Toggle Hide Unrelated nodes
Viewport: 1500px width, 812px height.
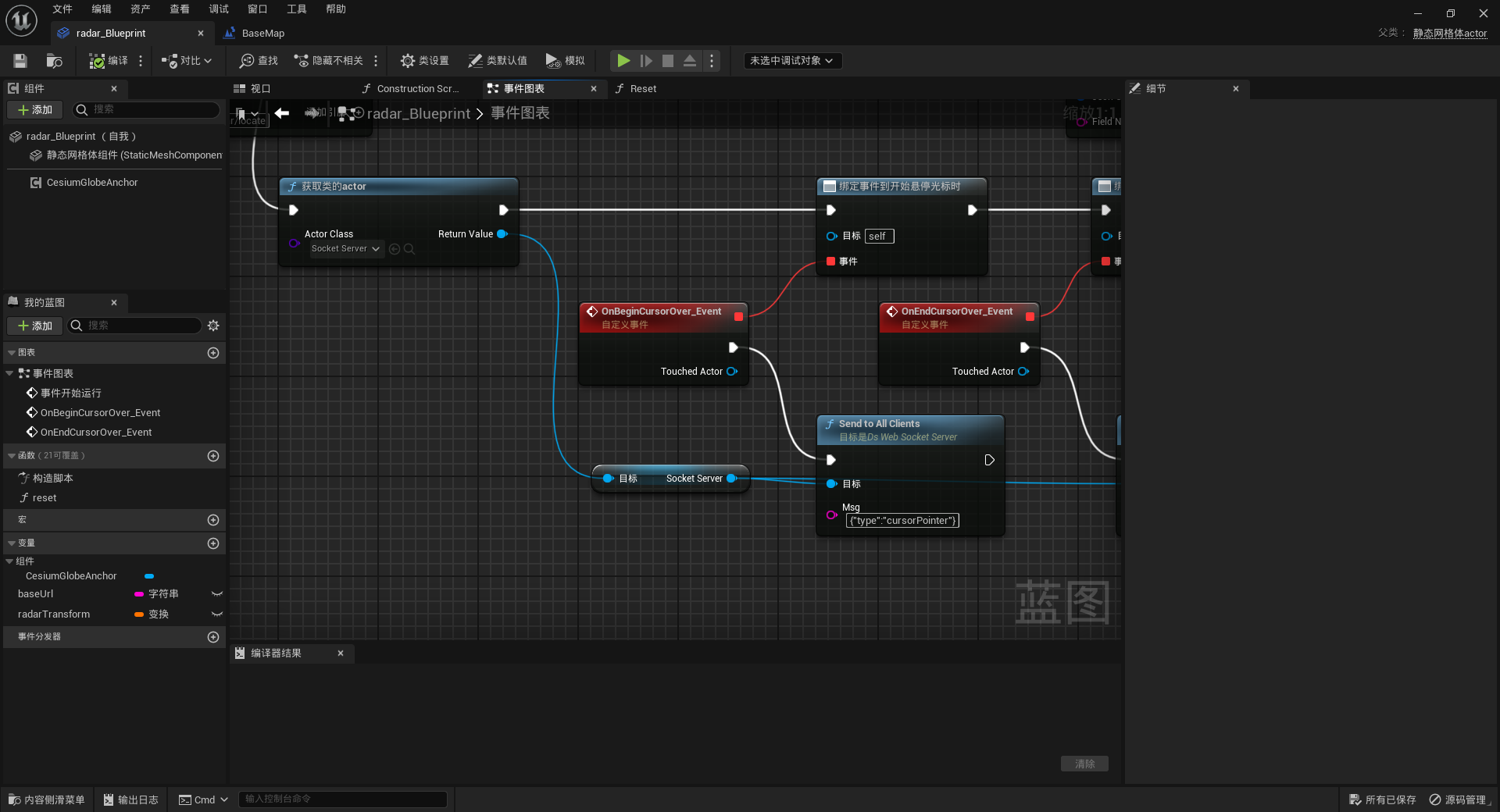329,61
